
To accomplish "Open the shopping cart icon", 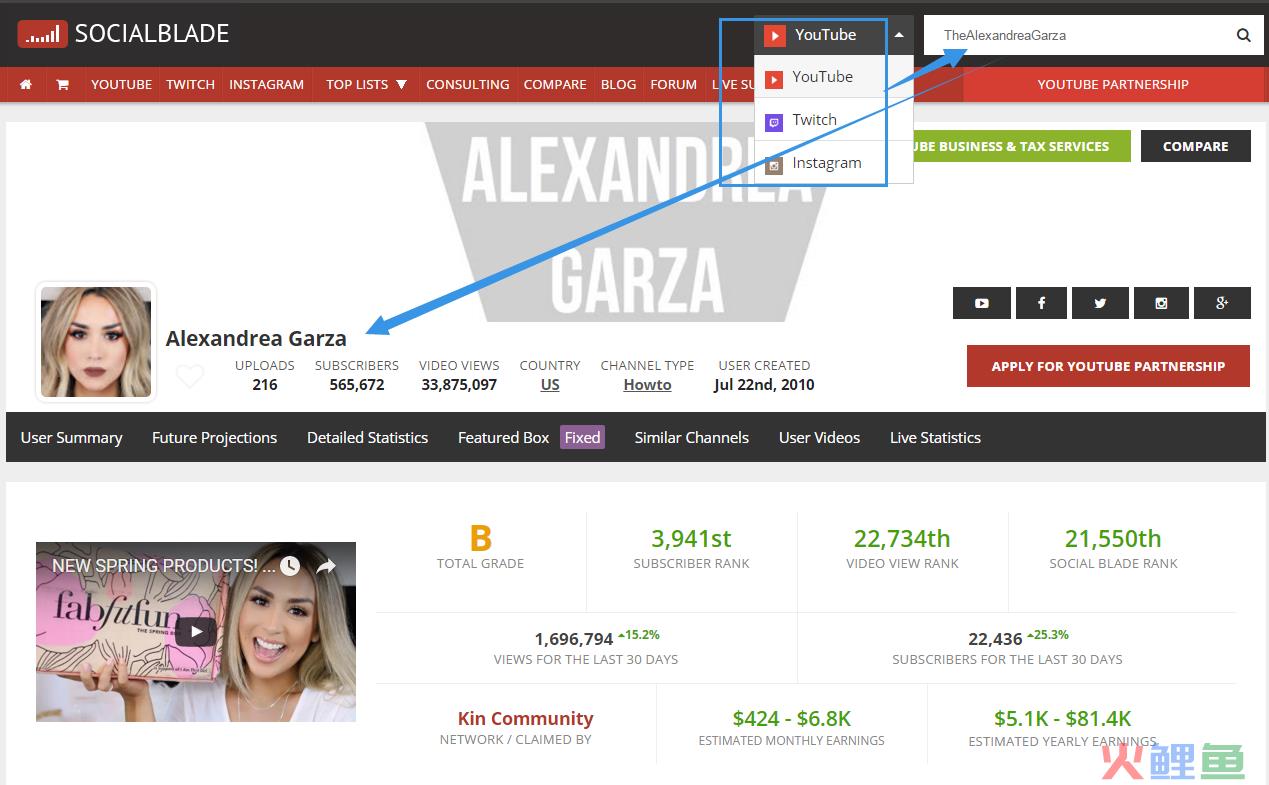I will (x=62, y=84).
